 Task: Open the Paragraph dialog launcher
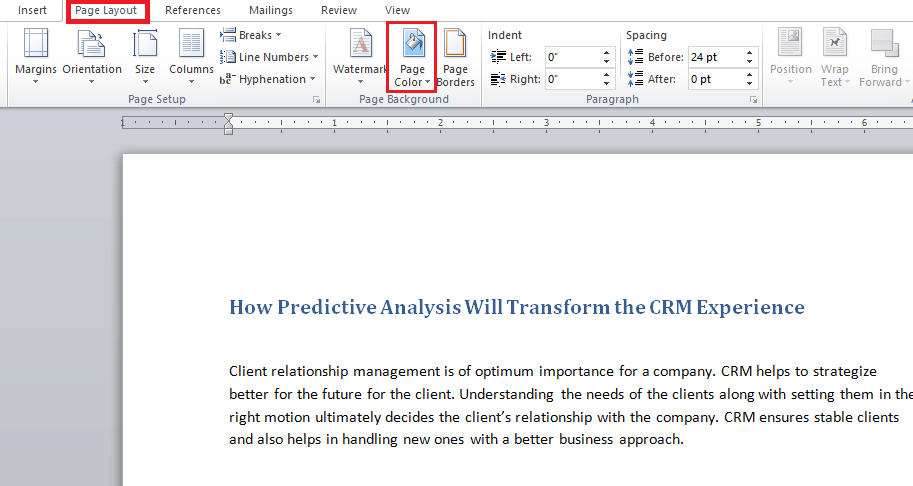coord(753,100)
